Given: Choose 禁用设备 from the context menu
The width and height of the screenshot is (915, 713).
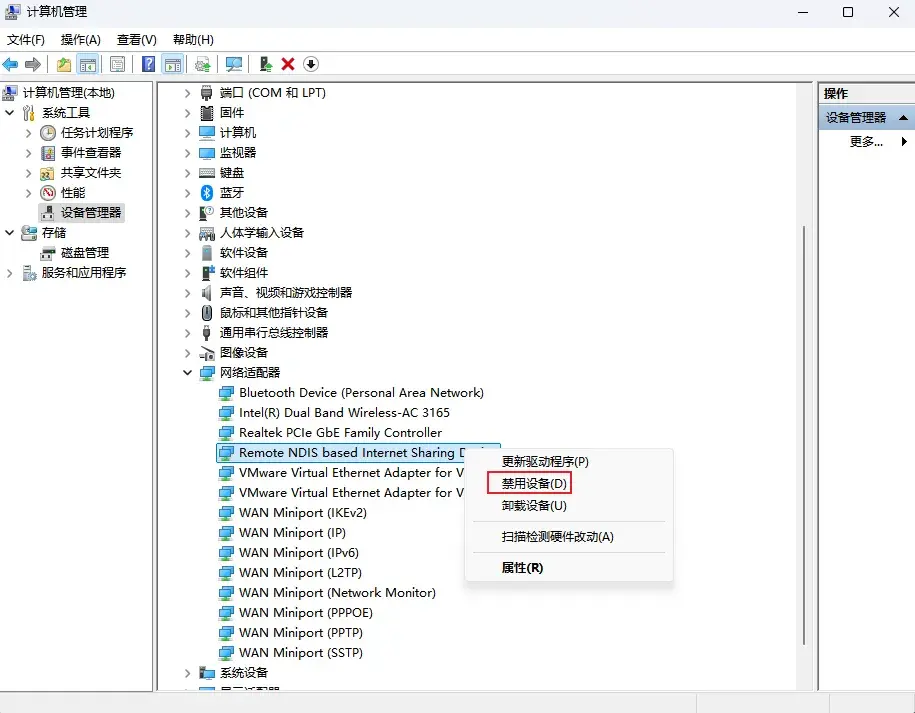Looking at the screenshot, I should [529, 482].
